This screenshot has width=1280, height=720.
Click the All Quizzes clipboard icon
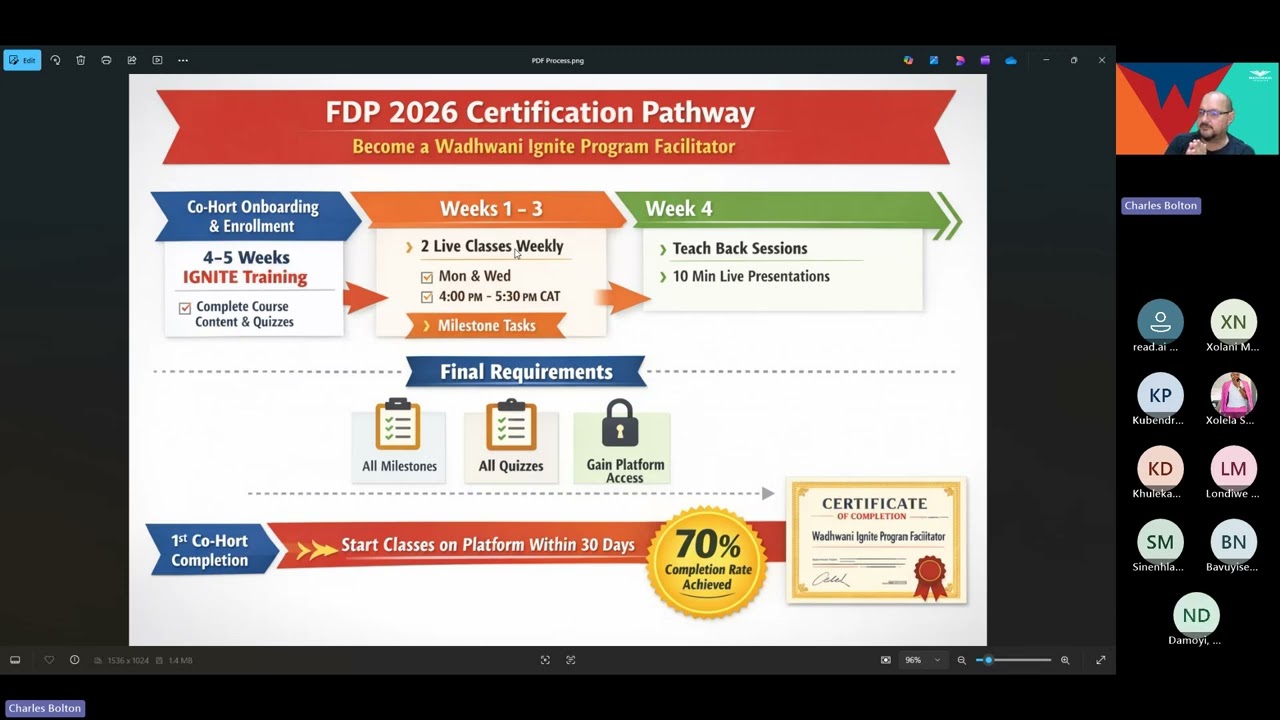pyautogui.click(x=511, y=425)
